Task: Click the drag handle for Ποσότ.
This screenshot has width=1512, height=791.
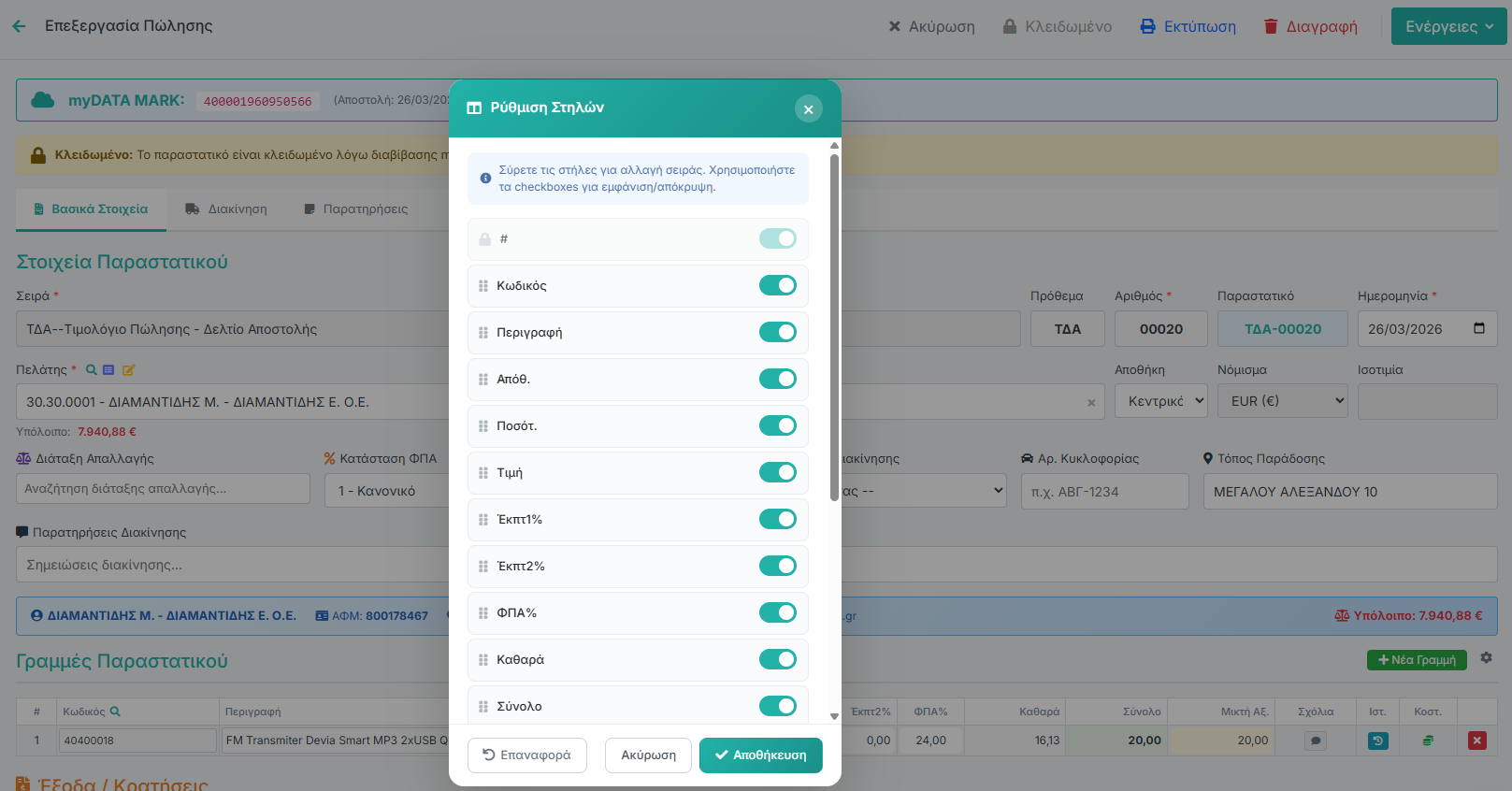Action: point(483,426)
